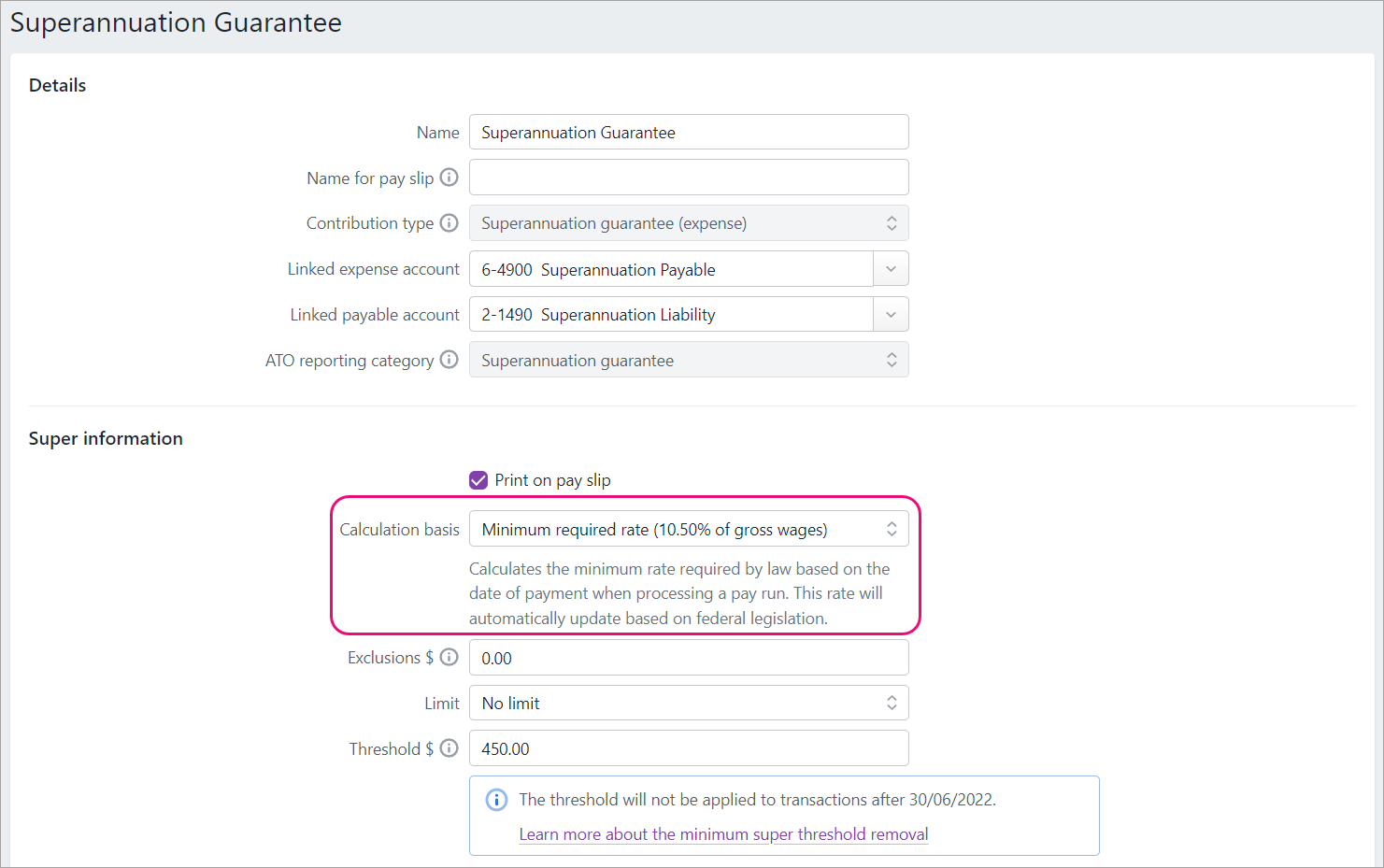
Task: Click the info icon beside Exclusions $
Action: 449,658
